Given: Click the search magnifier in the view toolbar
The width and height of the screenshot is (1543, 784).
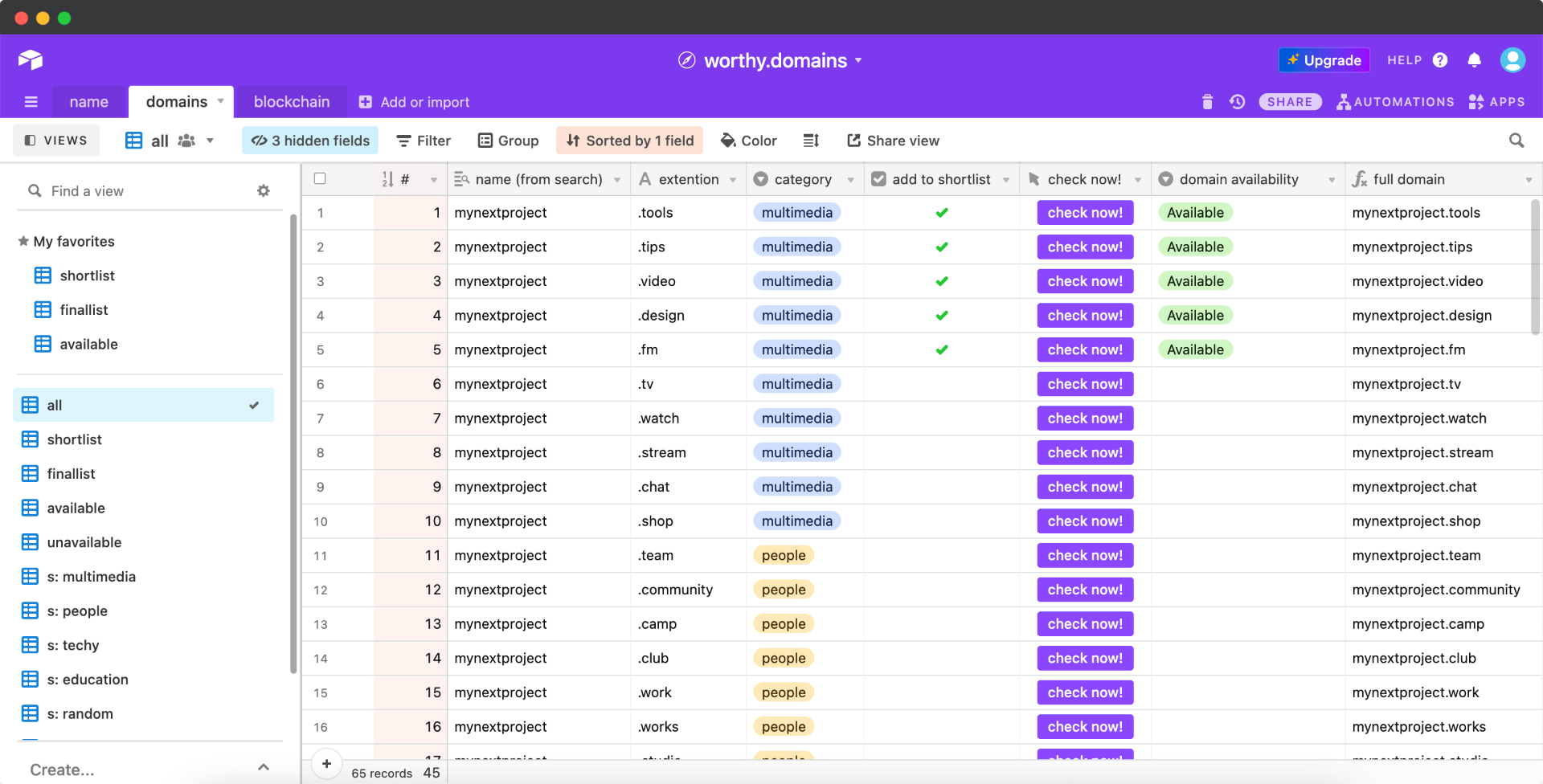Looking at the screenshot, I should (x=1516, y=141).
